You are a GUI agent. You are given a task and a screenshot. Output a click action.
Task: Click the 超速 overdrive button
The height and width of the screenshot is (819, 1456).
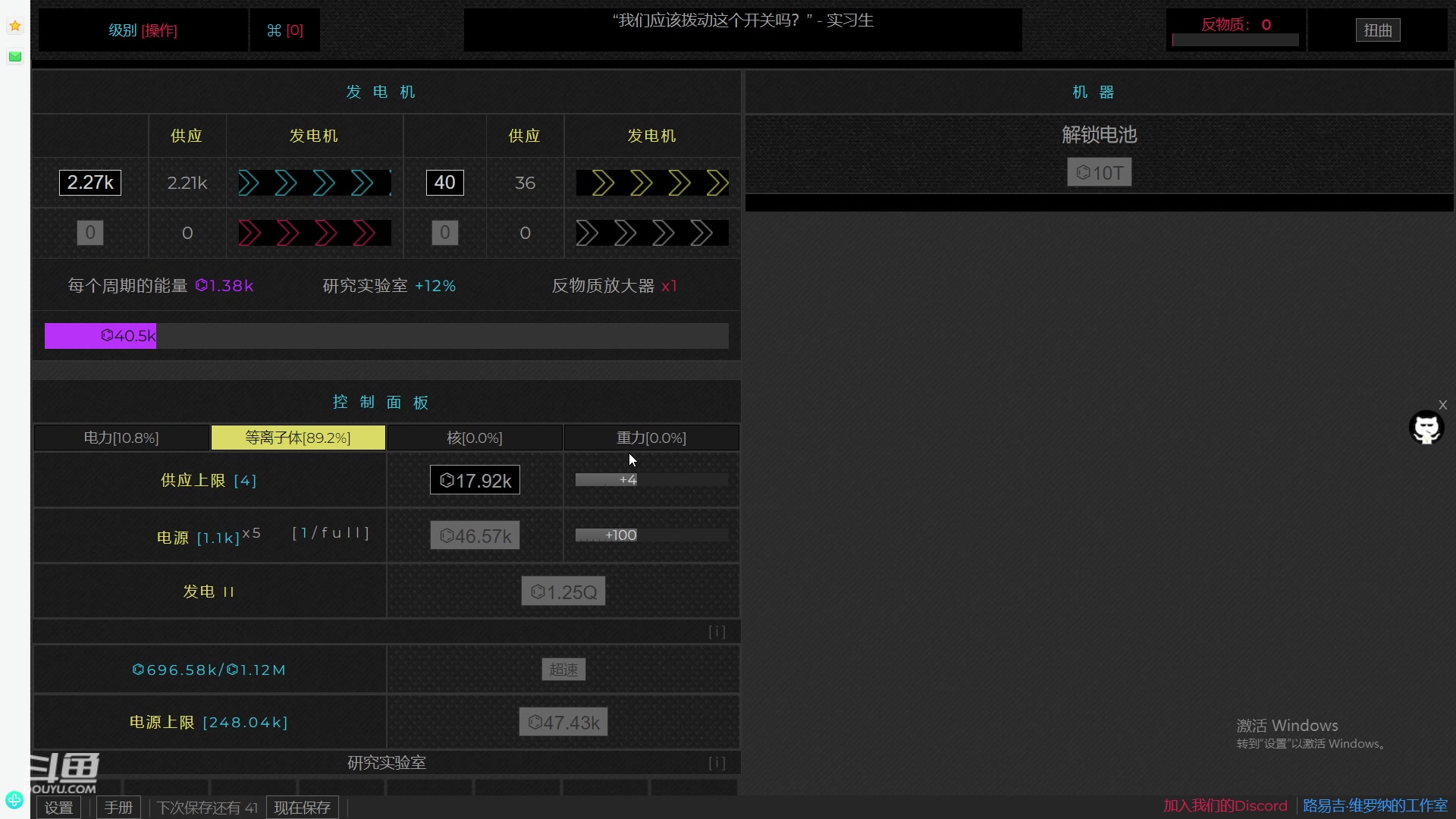tap(563, 670)
